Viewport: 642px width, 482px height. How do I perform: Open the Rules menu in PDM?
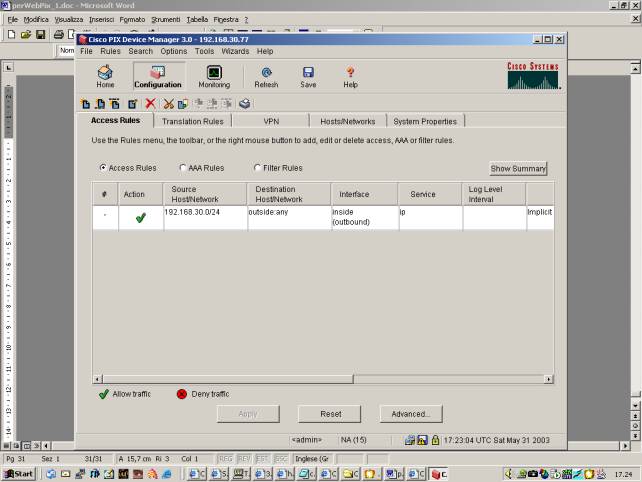tap(110, 51)
